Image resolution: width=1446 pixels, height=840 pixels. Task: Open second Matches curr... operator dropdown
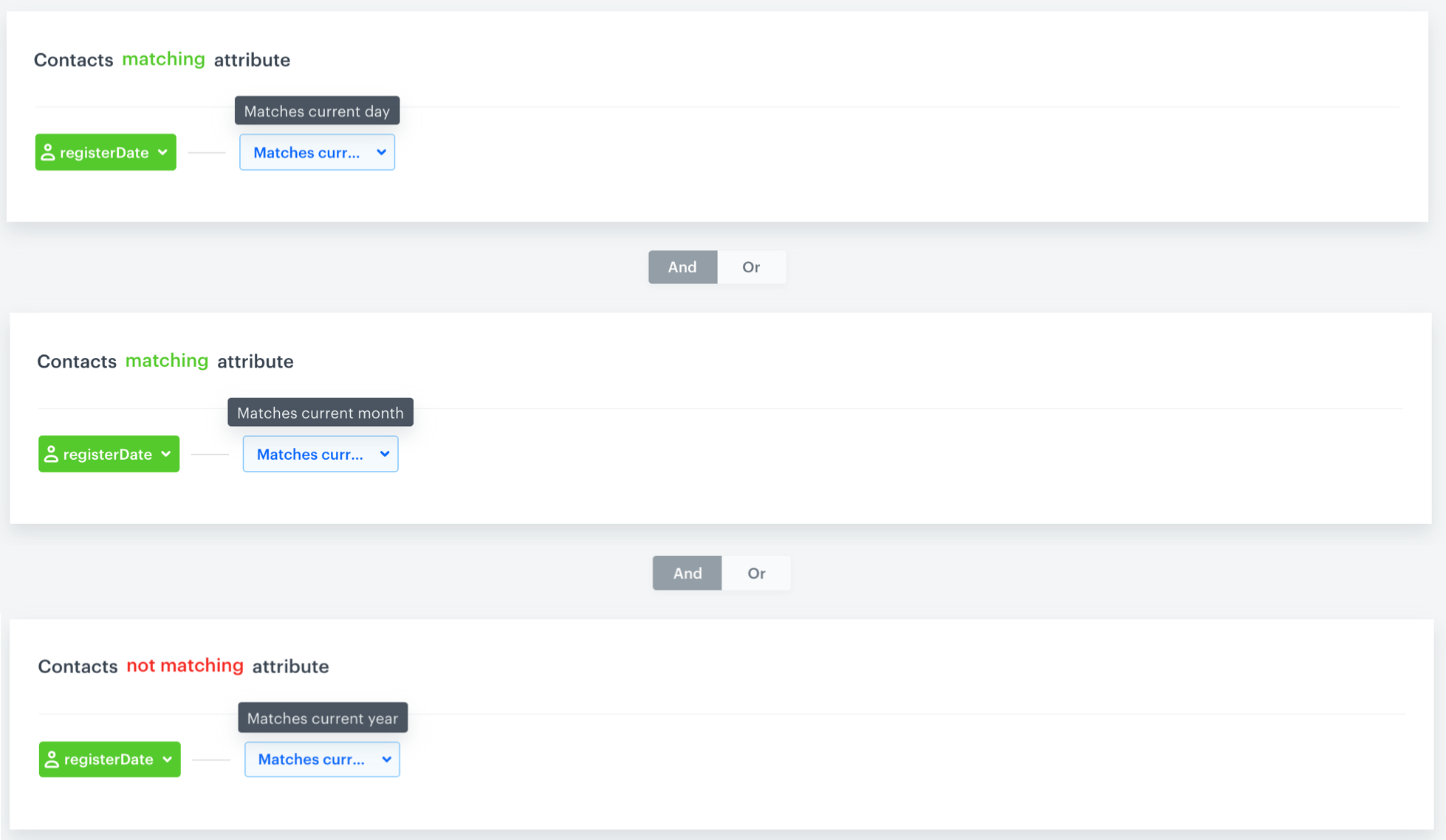pos(310,454)
